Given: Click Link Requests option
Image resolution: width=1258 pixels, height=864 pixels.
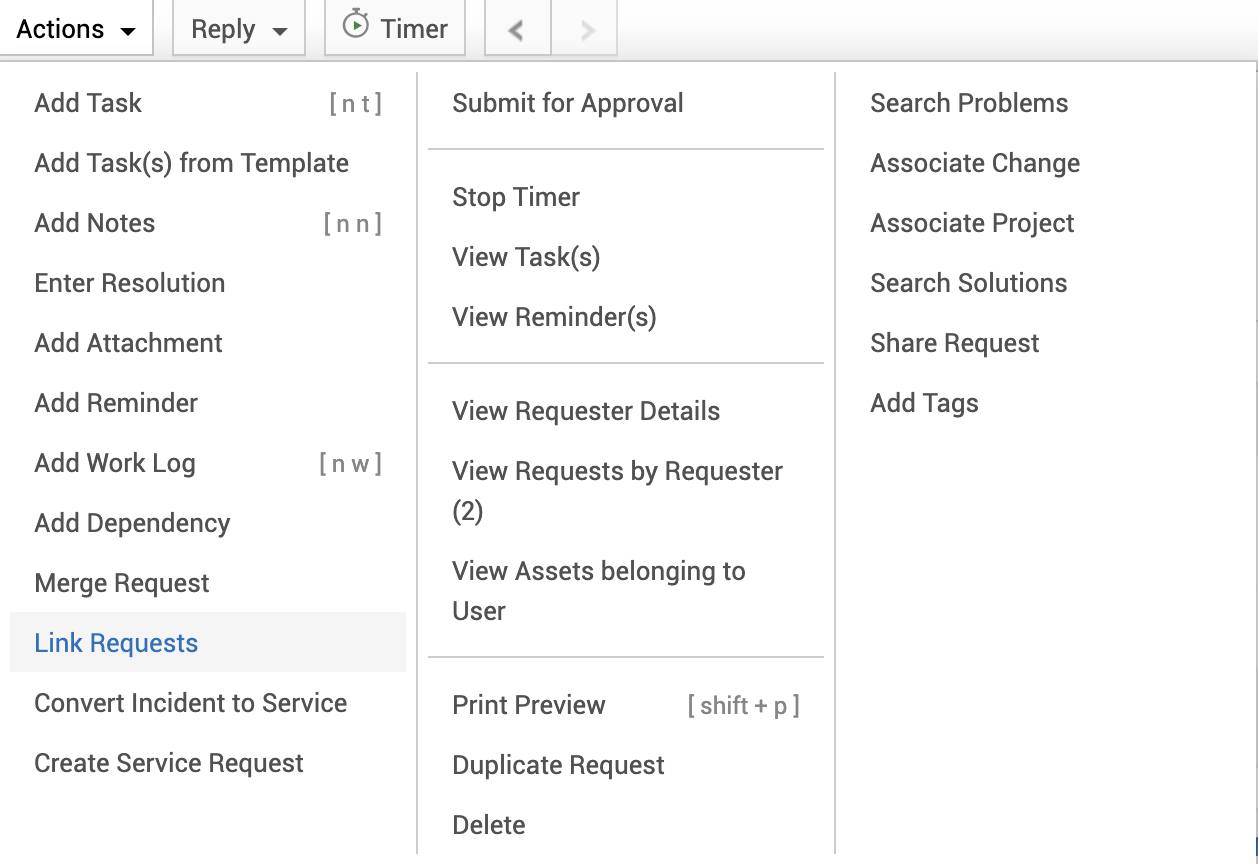Looking at the screenshot, I should [x=116, y=643].
